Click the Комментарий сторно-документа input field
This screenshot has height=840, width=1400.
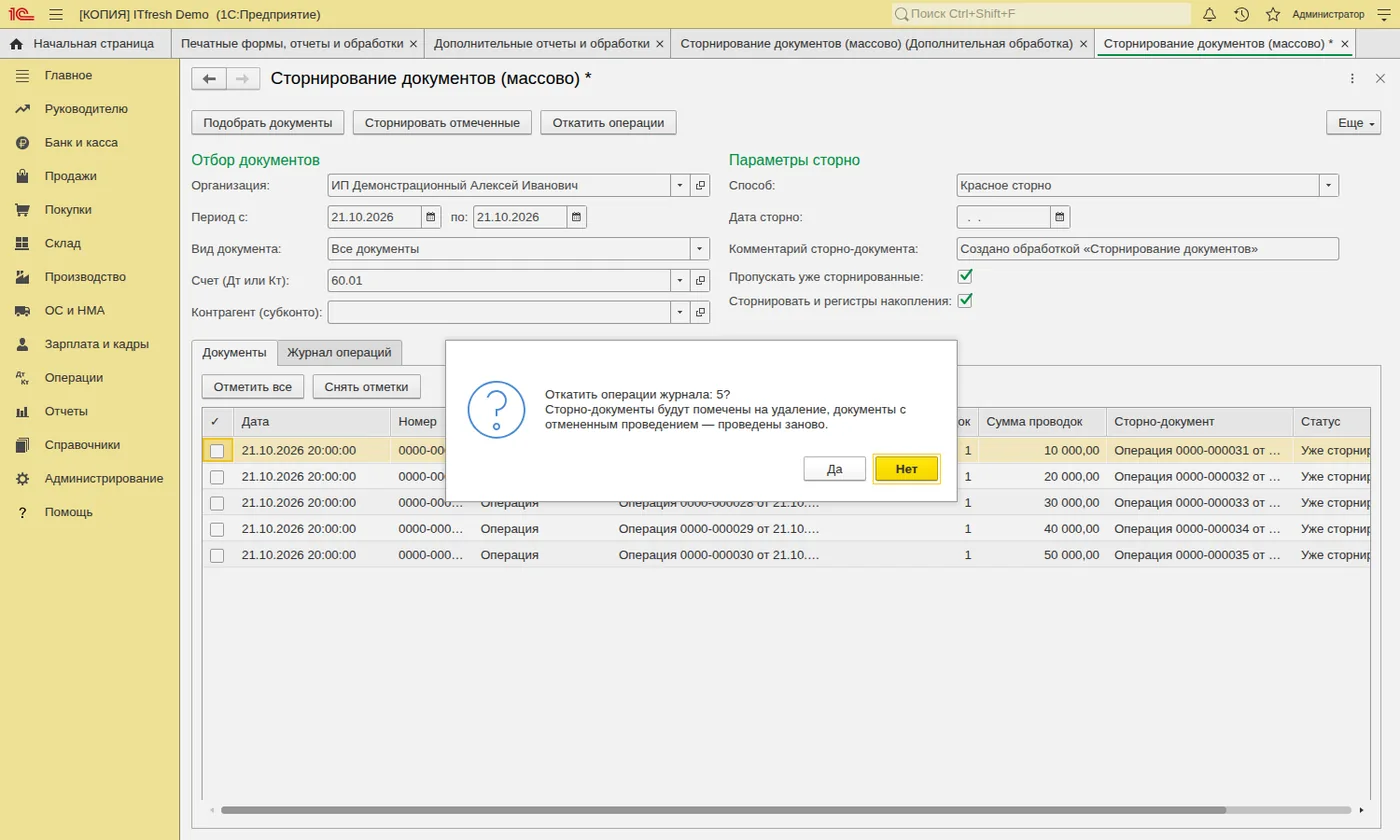pos(1147,249)
